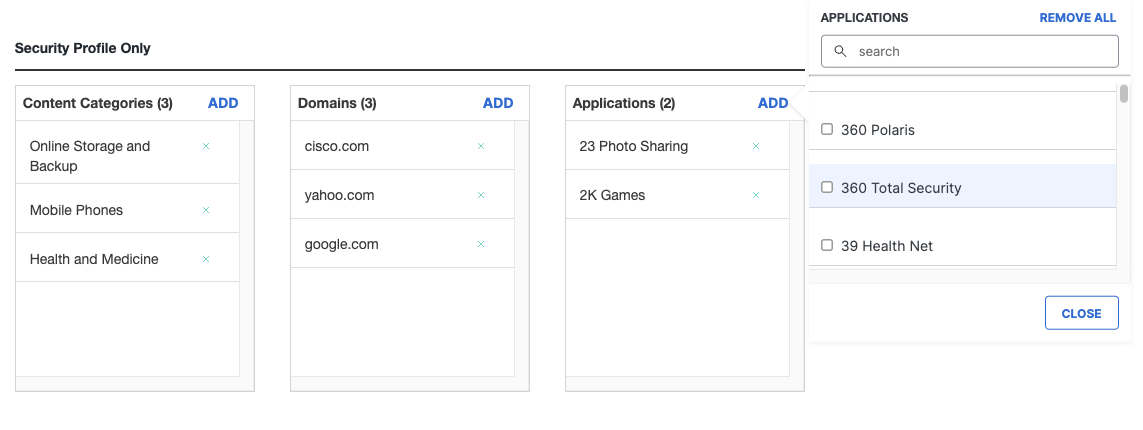Click the magnifier icon in search box
The image size is (1143, 430).
pyautogui.click(x=840, y=52)
